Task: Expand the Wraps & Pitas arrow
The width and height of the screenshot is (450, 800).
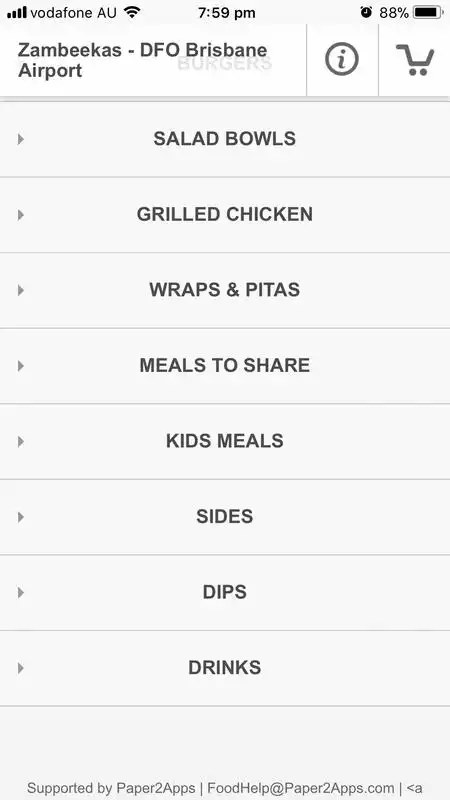Action: coord(20,290)
